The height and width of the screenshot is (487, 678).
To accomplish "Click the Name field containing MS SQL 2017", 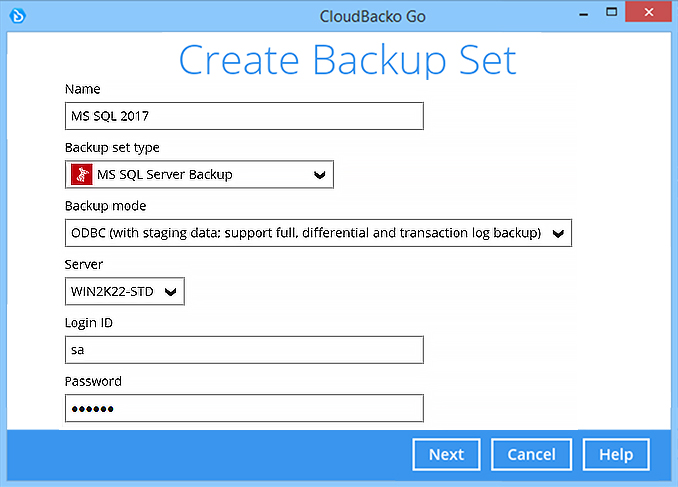I will click(244, 116).
